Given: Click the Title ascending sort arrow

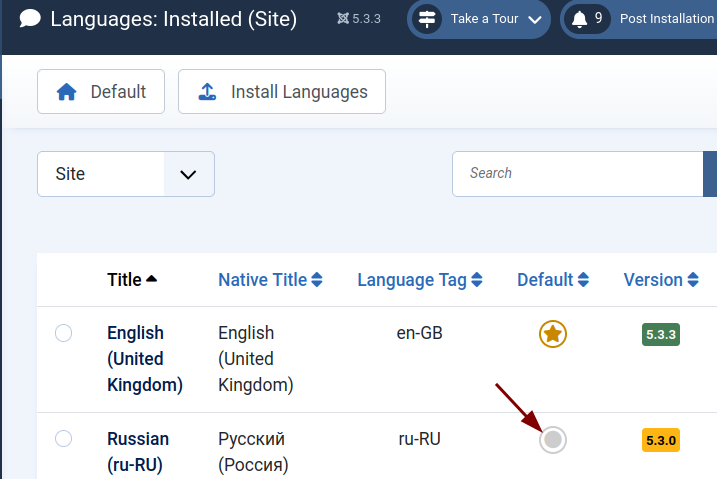Looking at the screenshot, I should (x=151, y=279).
